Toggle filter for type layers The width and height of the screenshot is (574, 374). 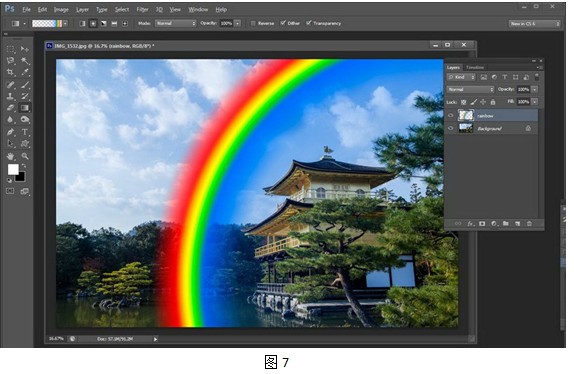tap(505, 77)
